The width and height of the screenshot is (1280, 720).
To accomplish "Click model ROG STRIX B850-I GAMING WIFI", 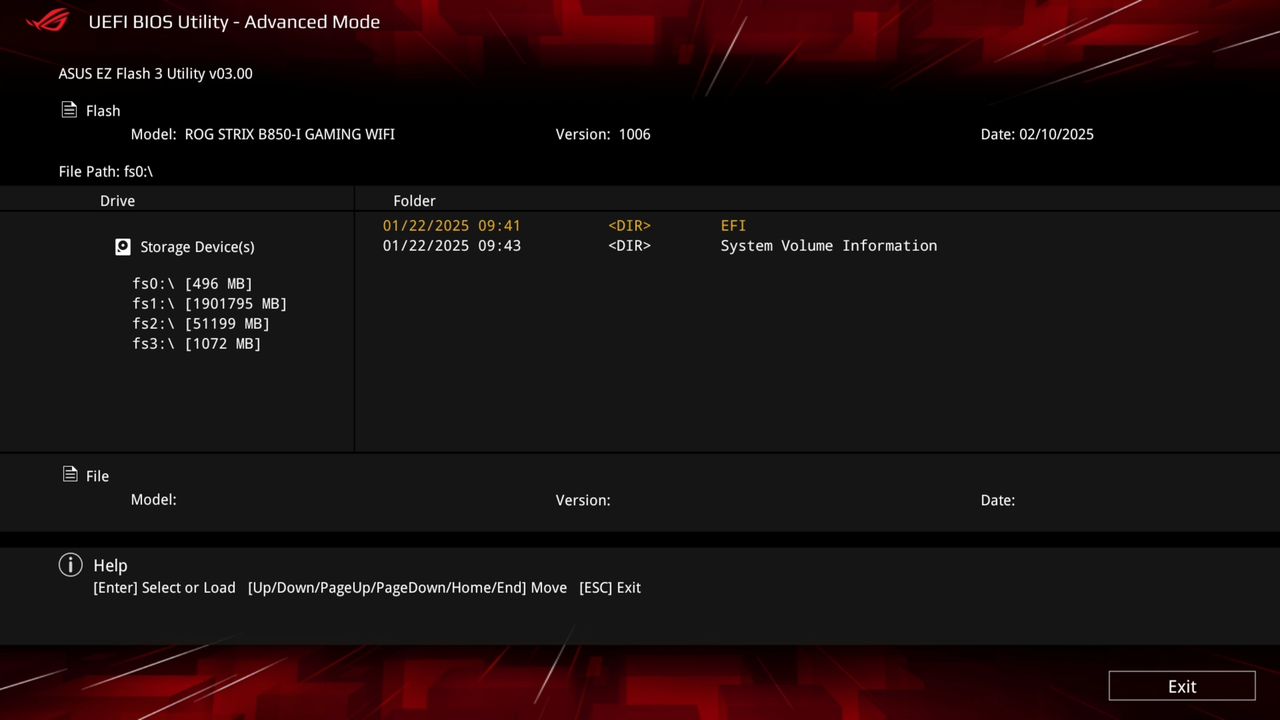I will [290, 134].
